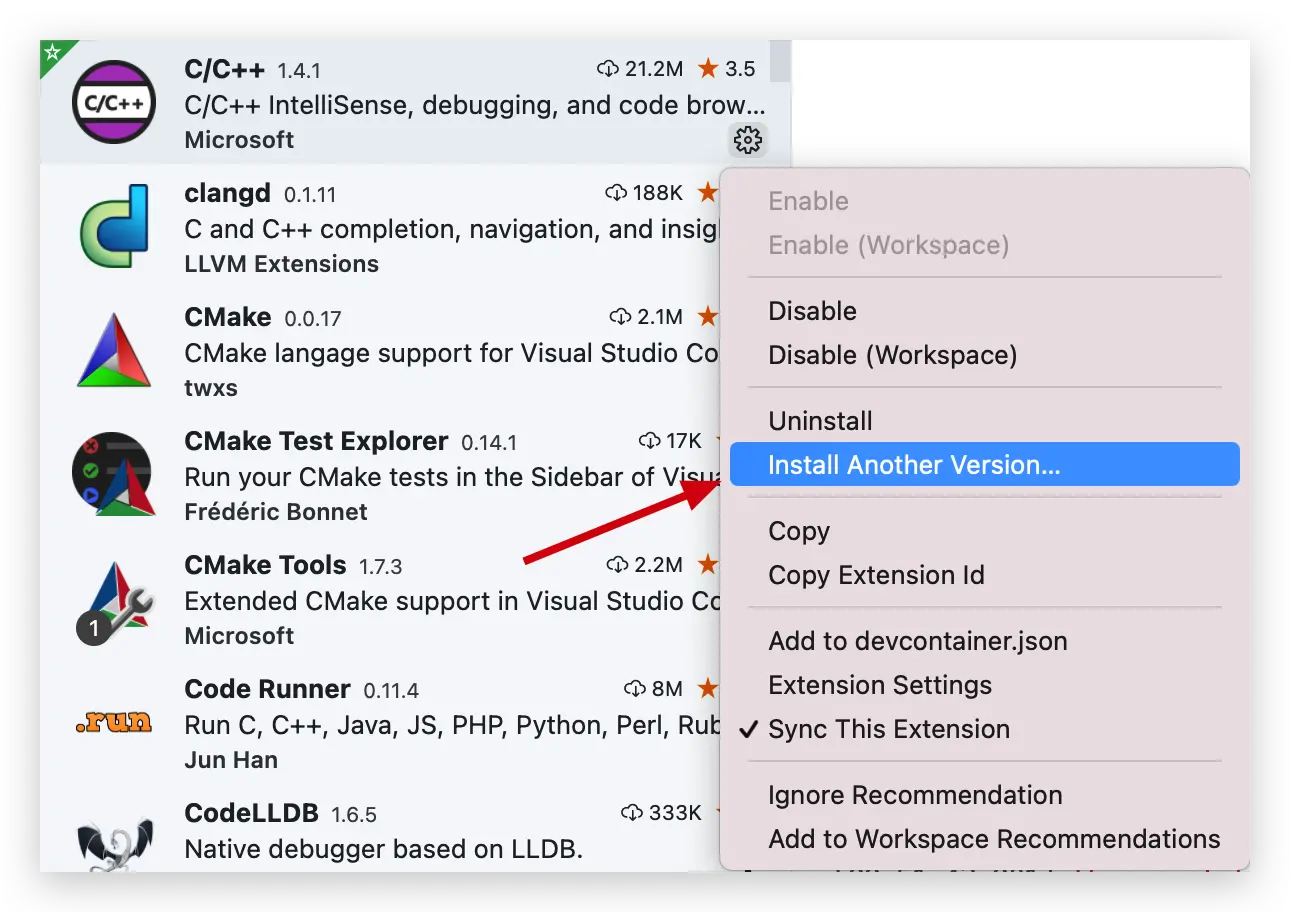This screenshot has height=912, width=1290.
Task: Click the Code Runner extension title
Action: (267, 689)
